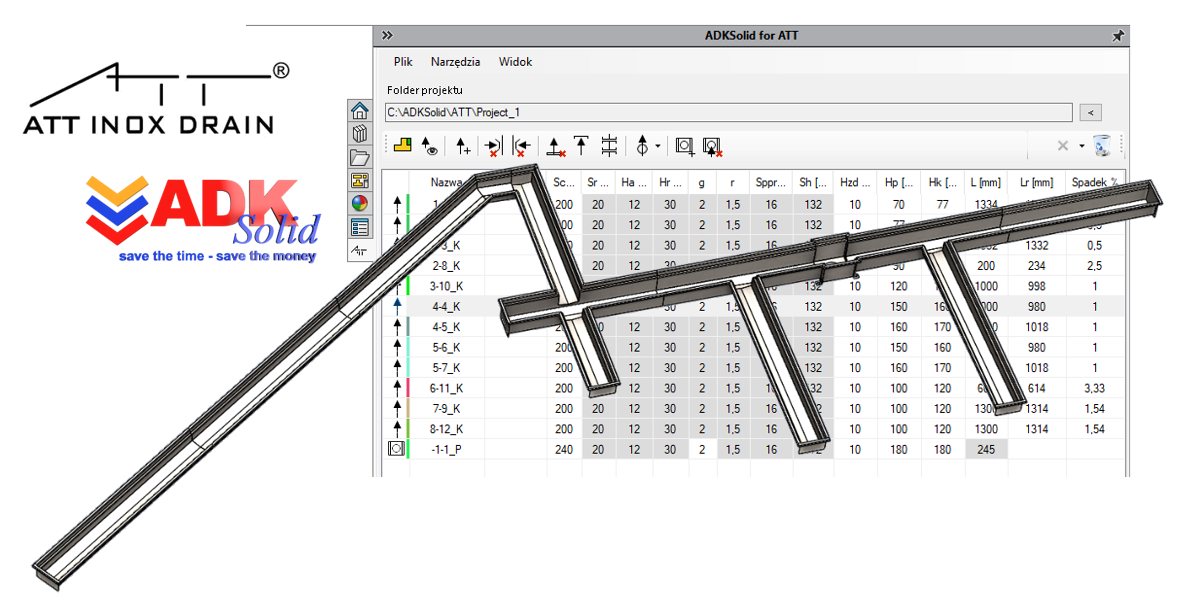Screen dimensions: 1187x610
Task: Click the add outlet box plus icon
Action: click(684, 146)
